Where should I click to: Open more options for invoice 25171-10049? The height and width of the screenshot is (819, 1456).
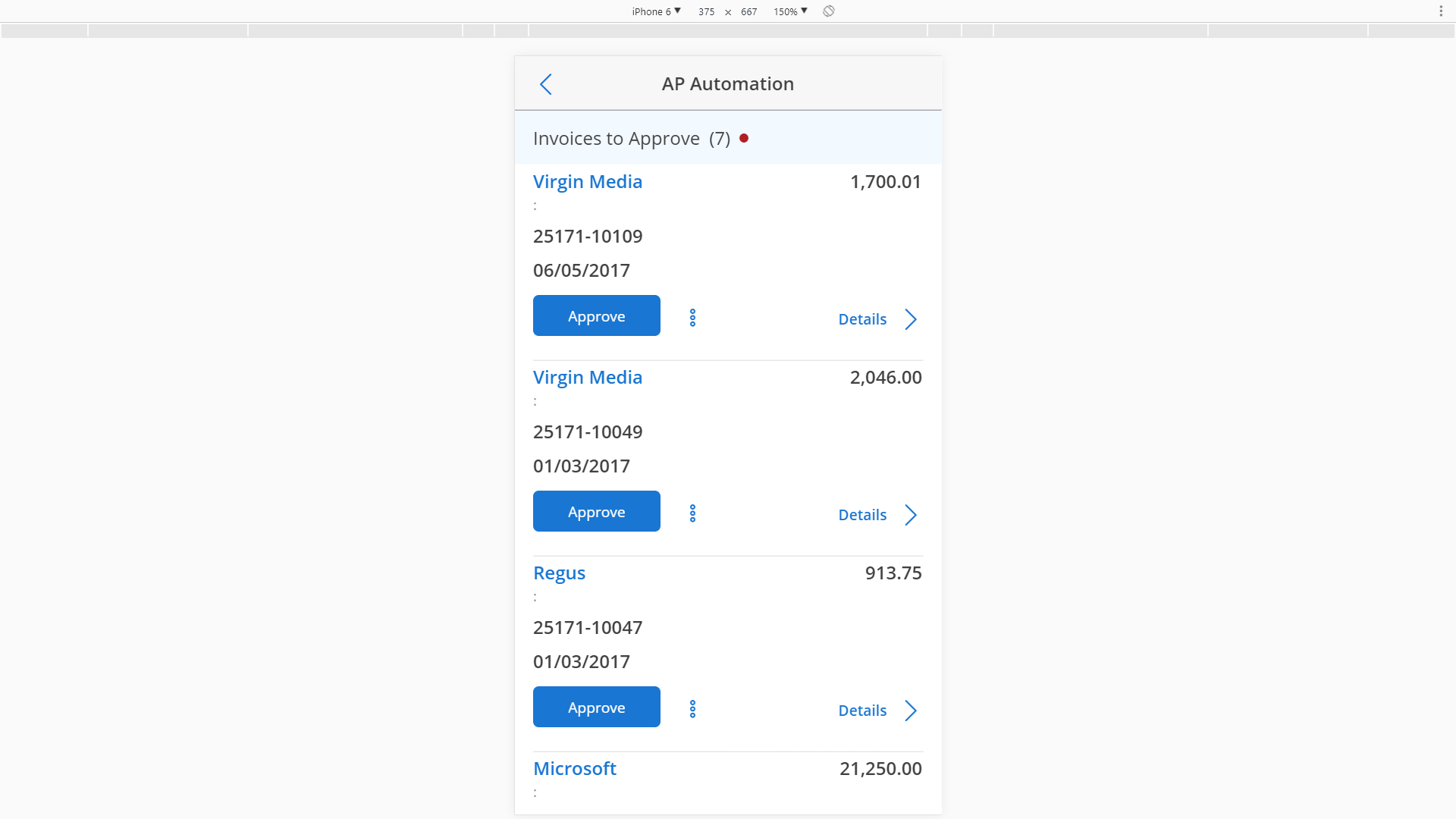tap(692, 513)
